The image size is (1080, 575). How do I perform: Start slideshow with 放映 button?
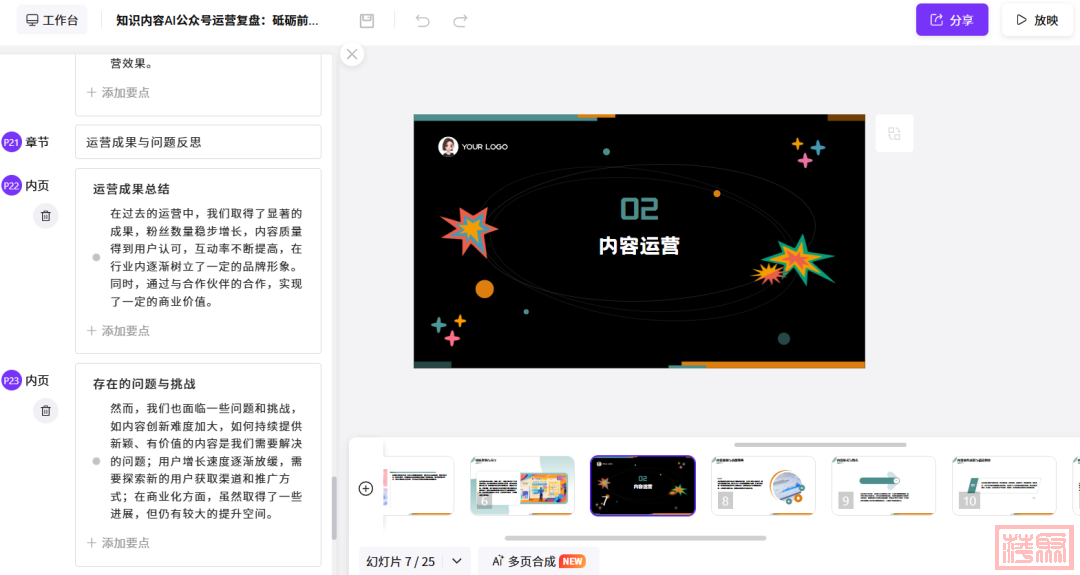click(1036, 20)
